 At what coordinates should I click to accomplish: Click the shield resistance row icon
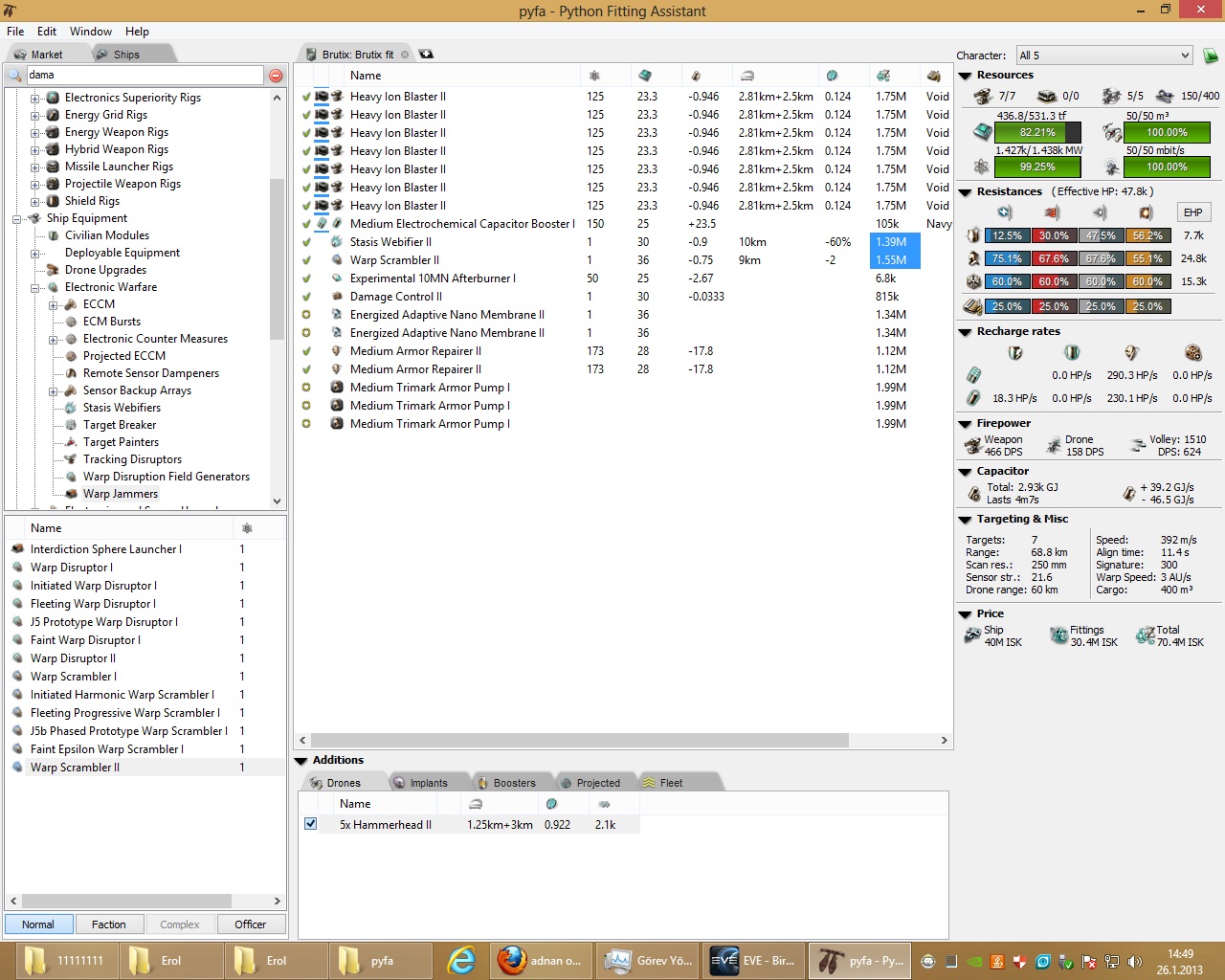point(973,235)
